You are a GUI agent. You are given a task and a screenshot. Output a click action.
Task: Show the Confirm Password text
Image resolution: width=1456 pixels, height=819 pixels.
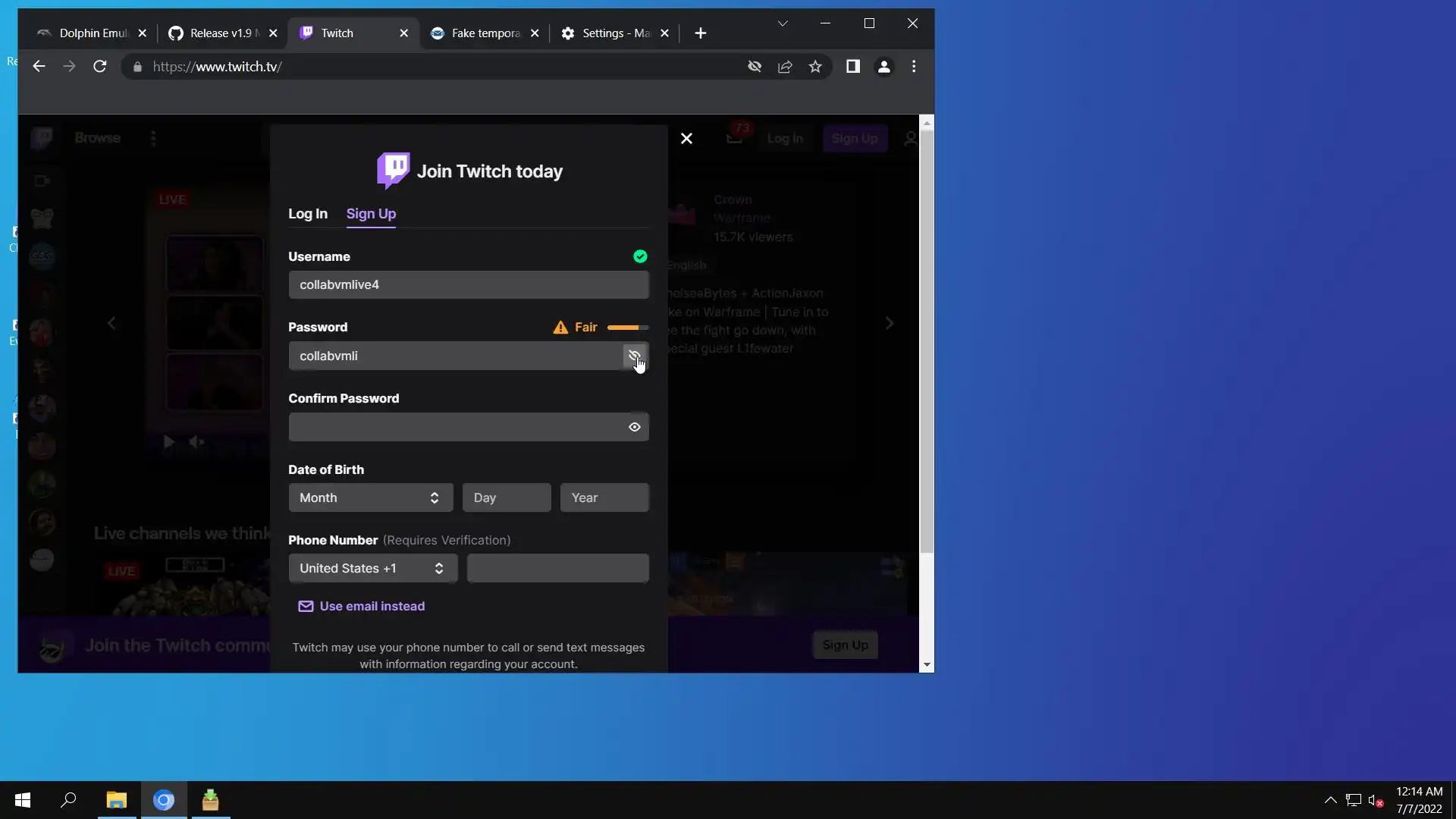(x=634, y=427)
